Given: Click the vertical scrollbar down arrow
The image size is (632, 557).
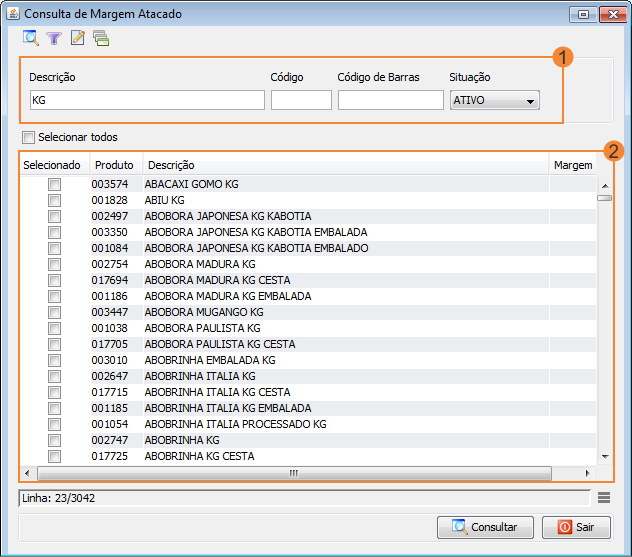Looking at the screenshot, I should (x=605, y=457).
